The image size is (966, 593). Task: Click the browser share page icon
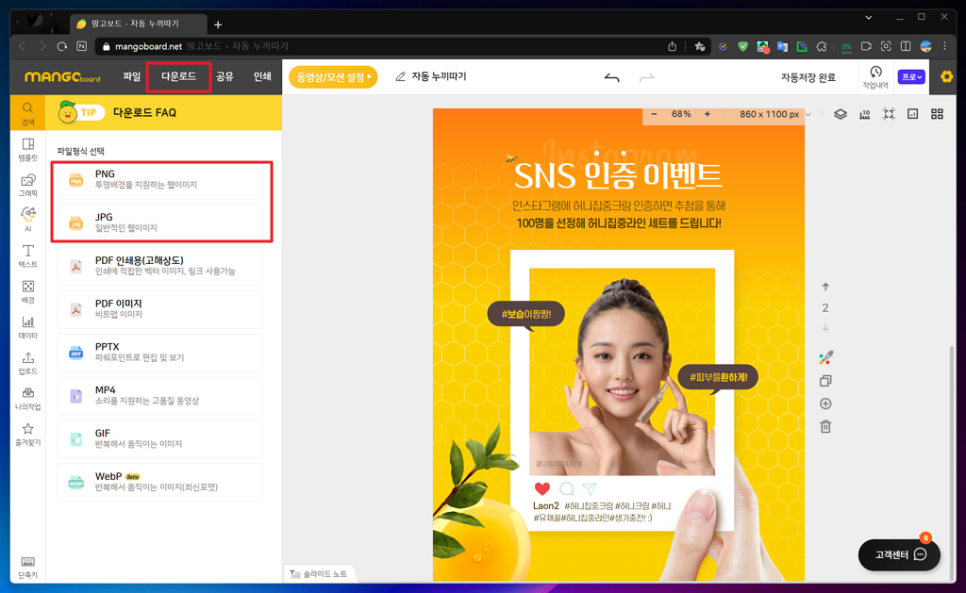click(x=672, y=46)
